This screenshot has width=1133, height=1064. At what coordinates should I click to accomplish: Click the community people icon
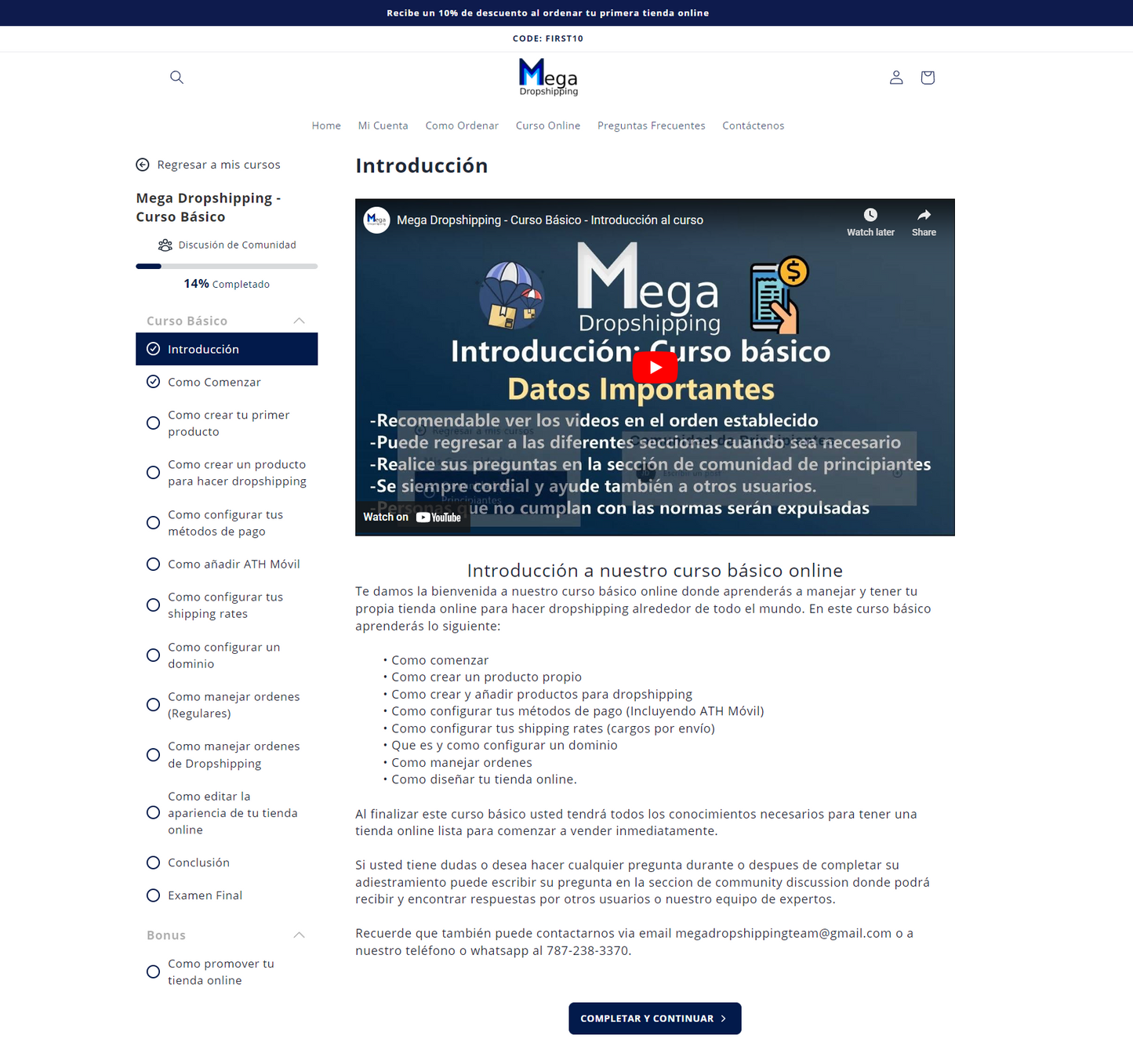point(165,245)
